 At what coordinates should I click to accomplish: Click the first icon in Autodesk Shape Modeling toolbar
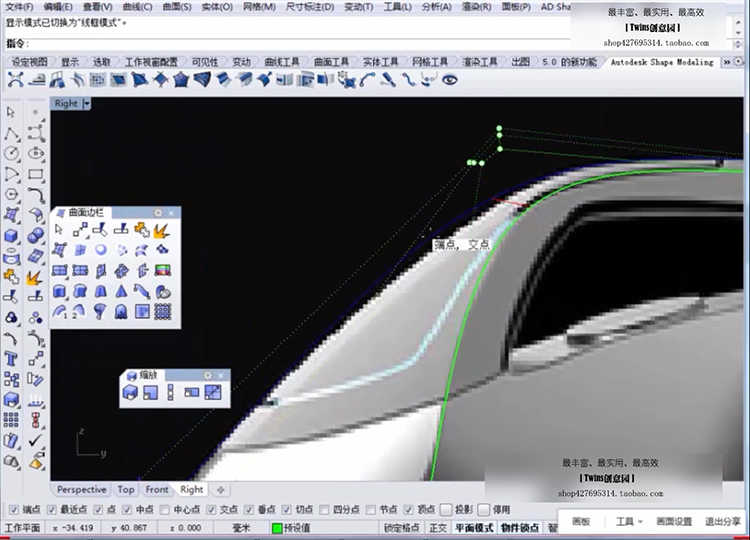tap(15, 80)
